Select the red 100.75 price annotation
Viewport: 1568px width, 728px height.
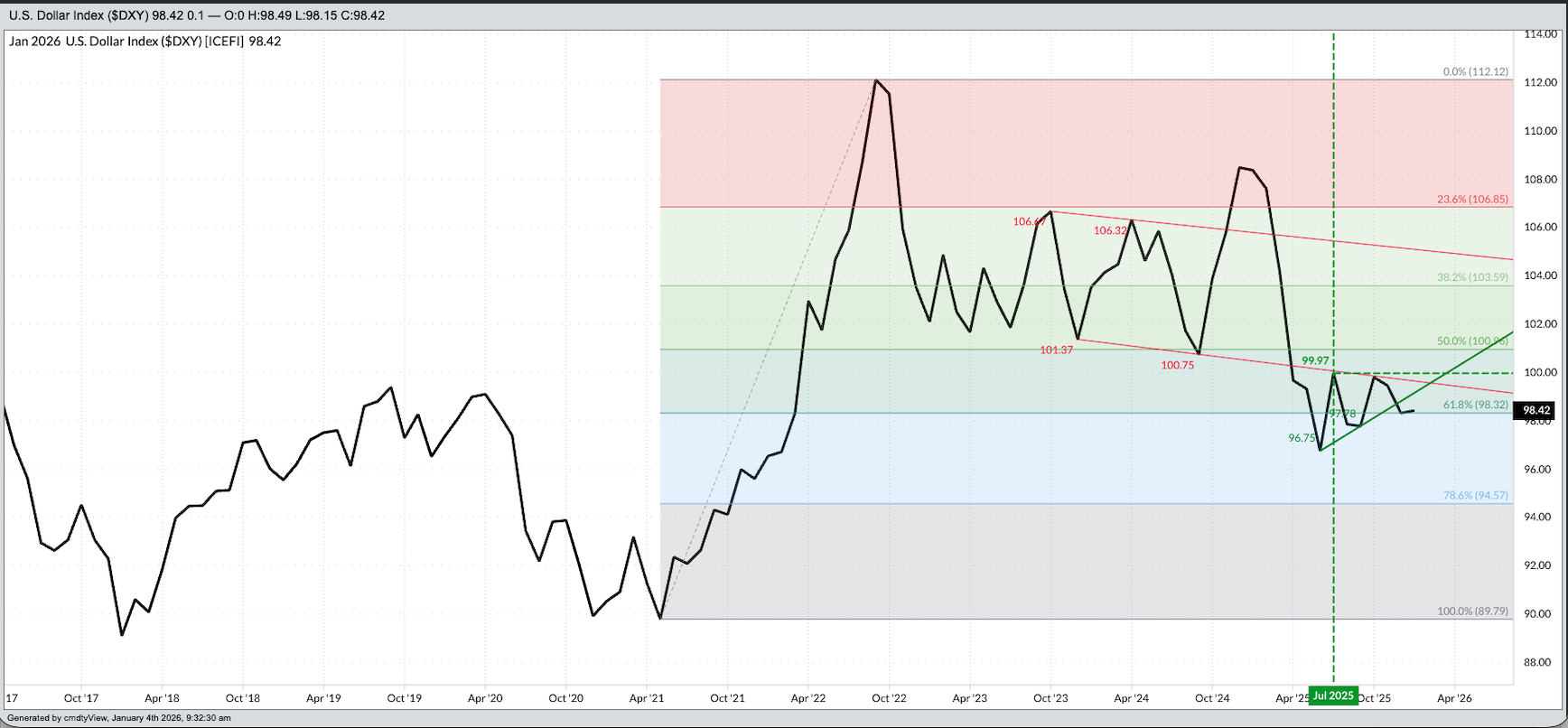[1177, 365]
